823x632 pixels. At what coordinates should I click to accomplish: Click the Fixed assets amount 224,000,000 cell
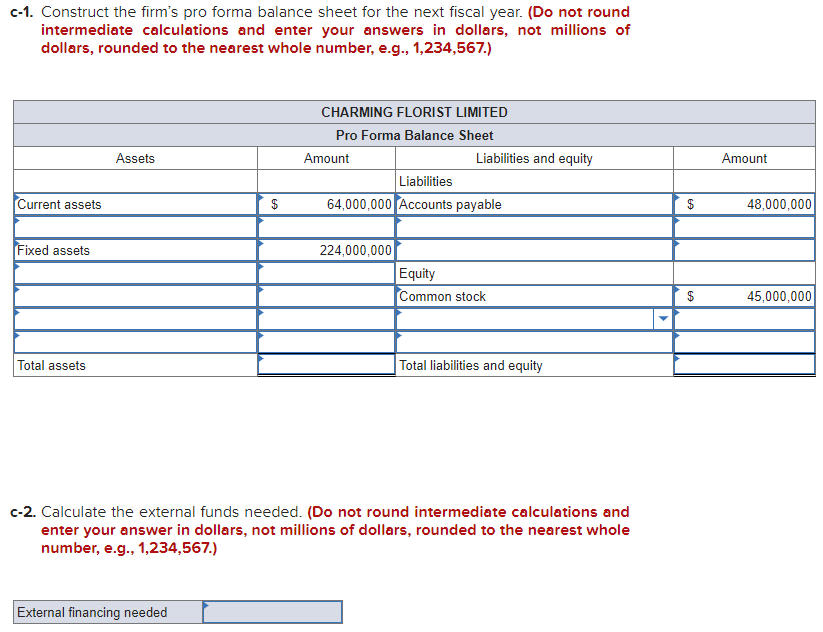pos(326,250)
